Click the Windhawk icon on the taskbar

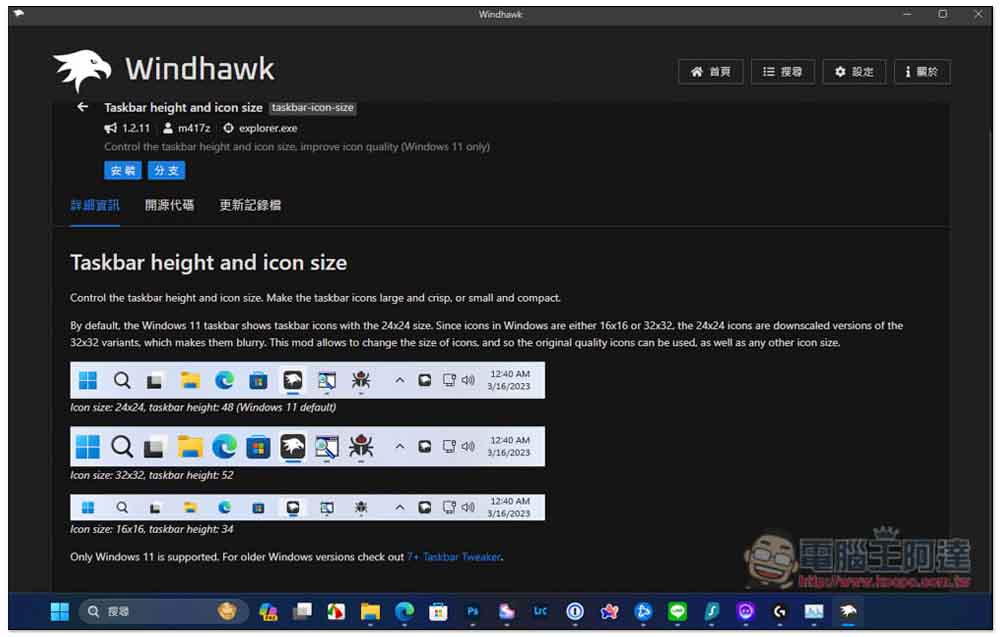coord(848,612)
